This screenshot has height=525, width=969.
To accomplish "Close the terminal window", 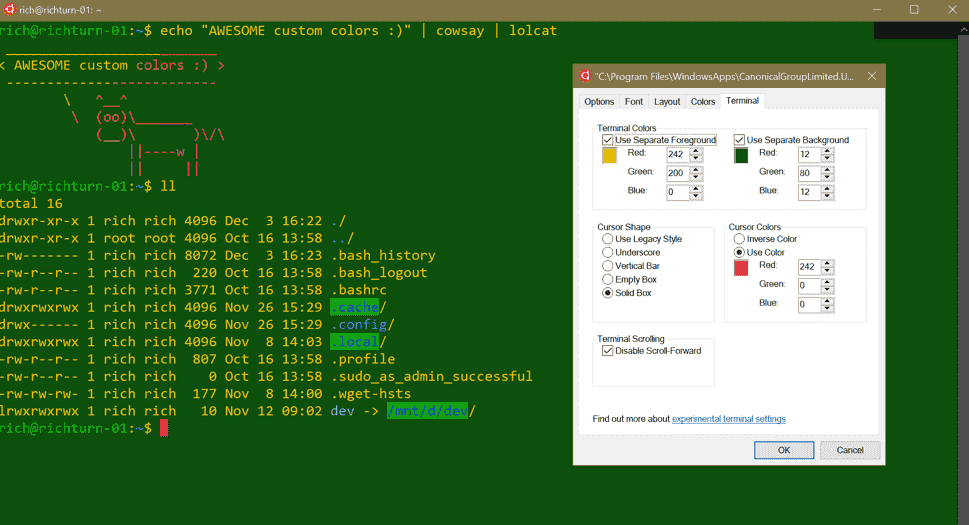I will click(952, 10).
